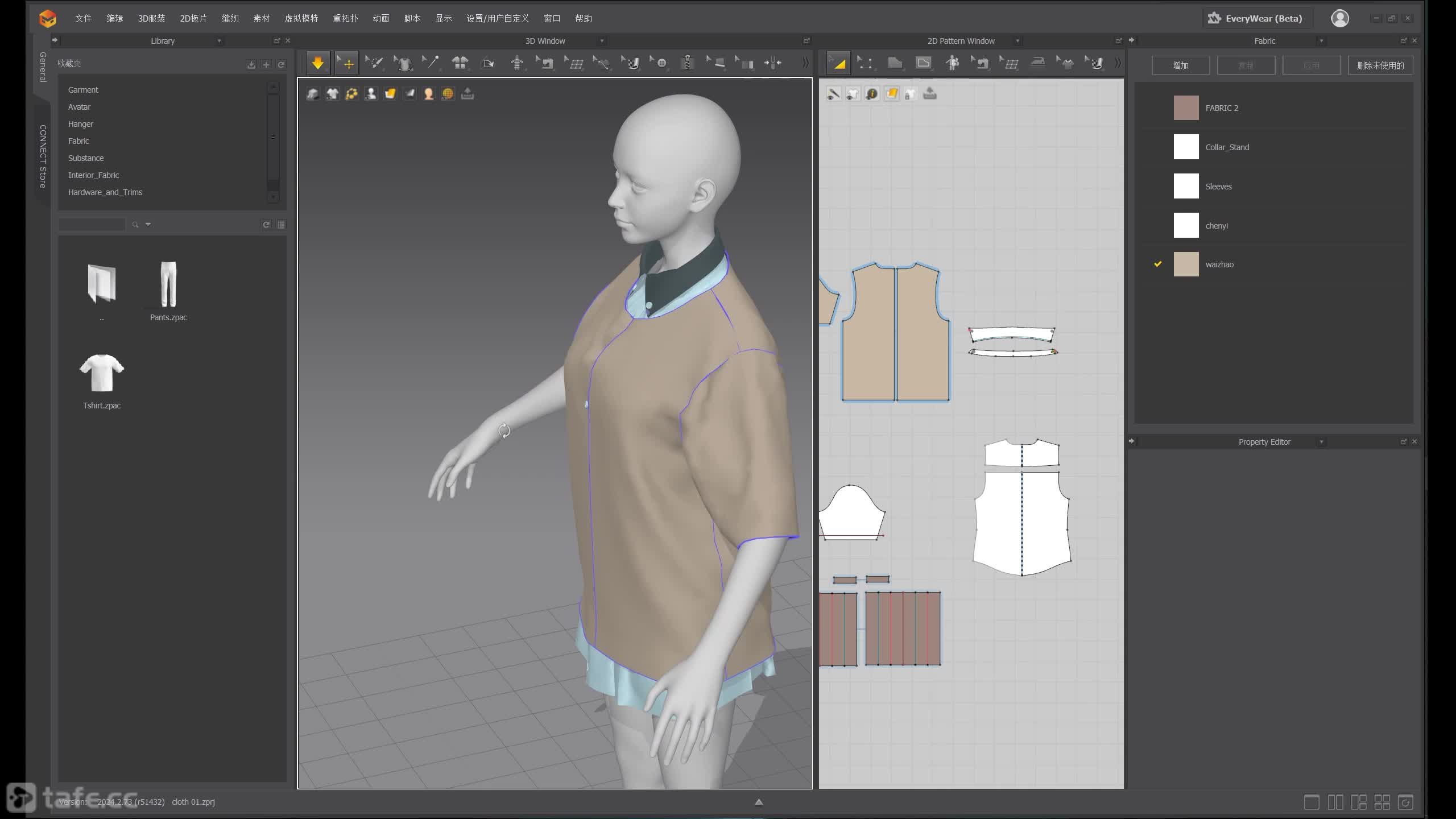Open the 3D Window panel dropdown arrow
The width and height of the screenshot is (1456, 819).
(602, 41)
